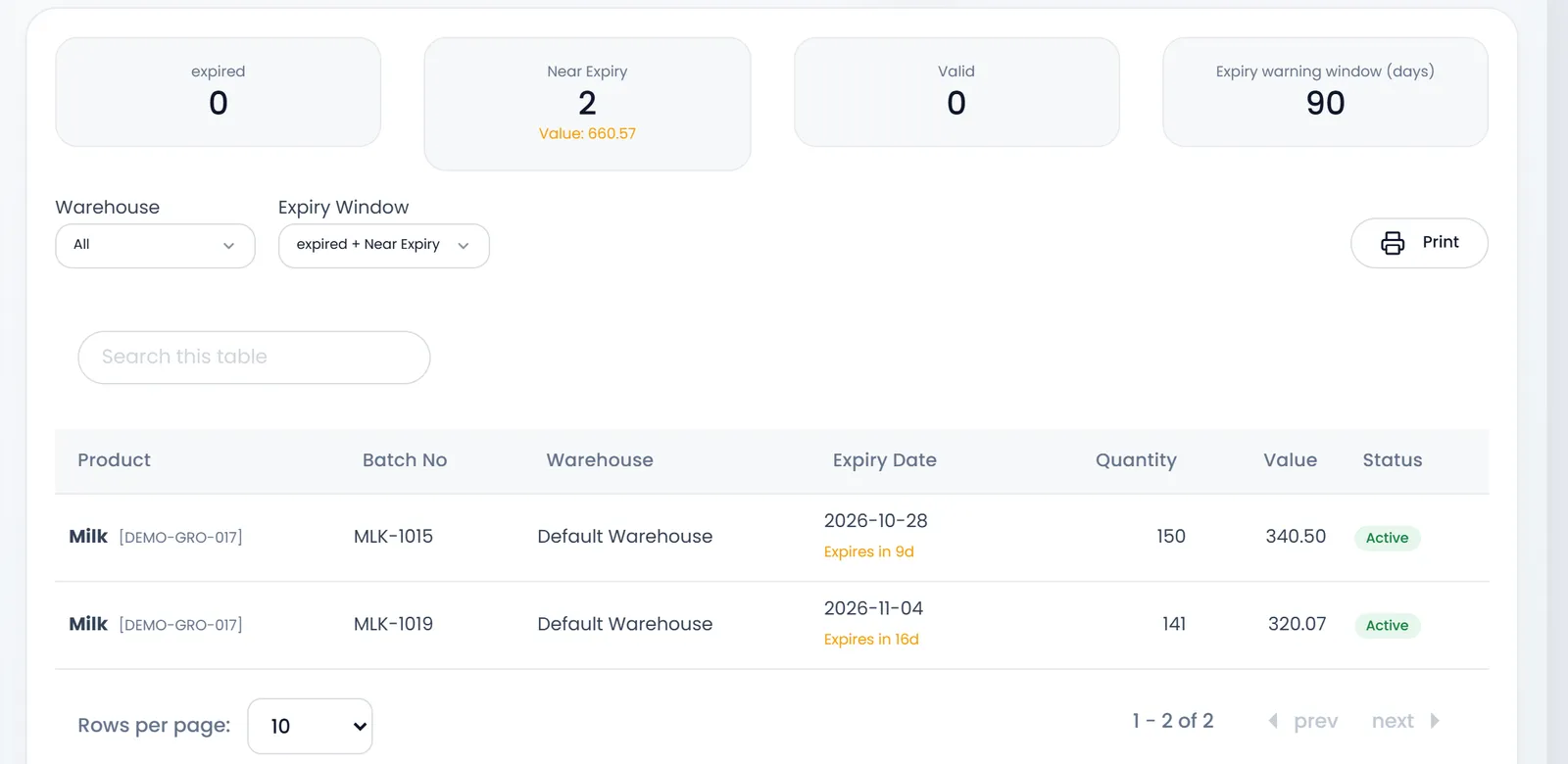Sort by the Status column header
This screenshot has width=1568, height=764.
[x=1392, y=460]
